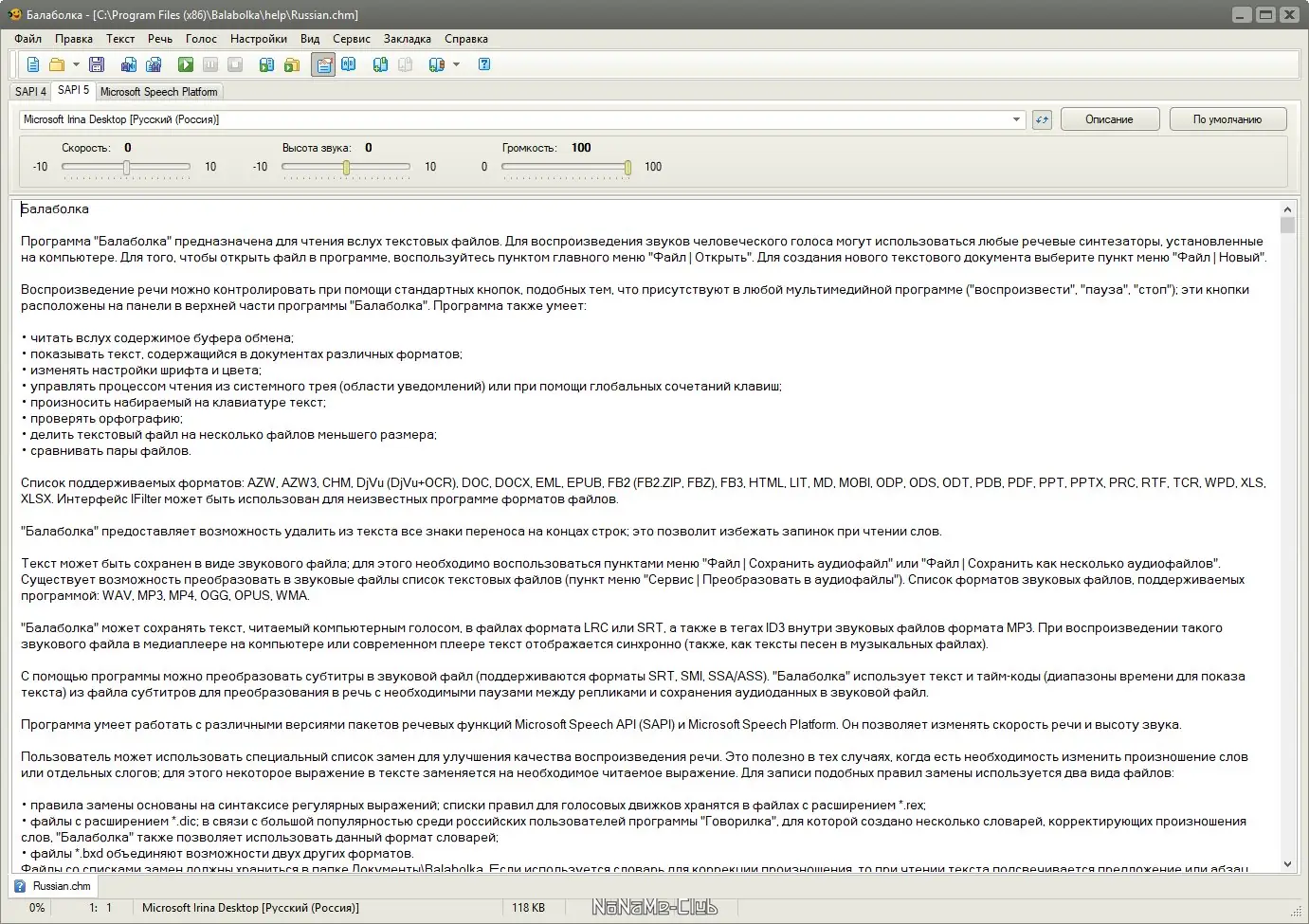Open the Справка menu

(466, 39)
